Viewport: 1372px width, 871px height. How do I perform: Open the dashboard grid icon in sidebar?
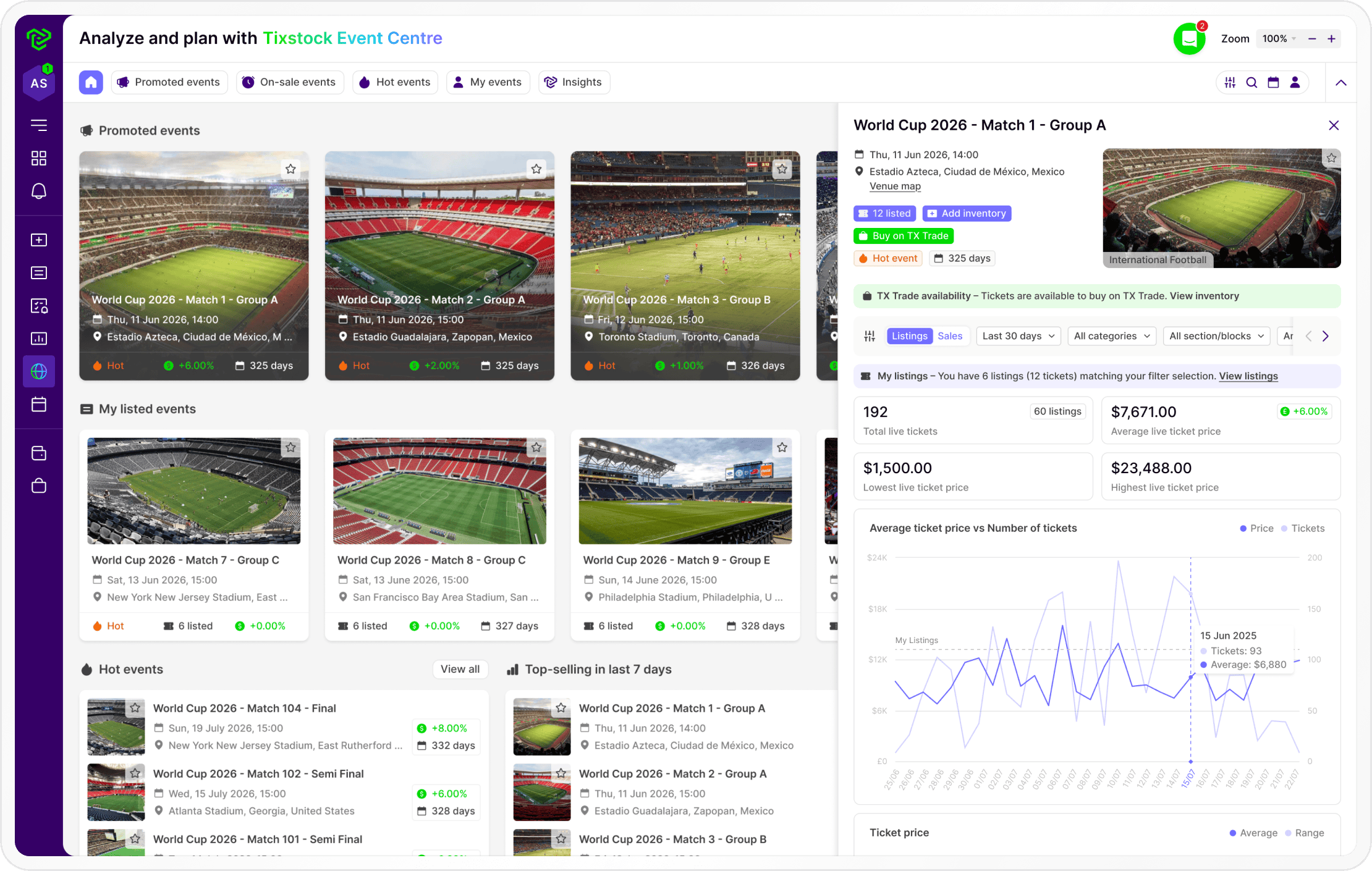39,158
